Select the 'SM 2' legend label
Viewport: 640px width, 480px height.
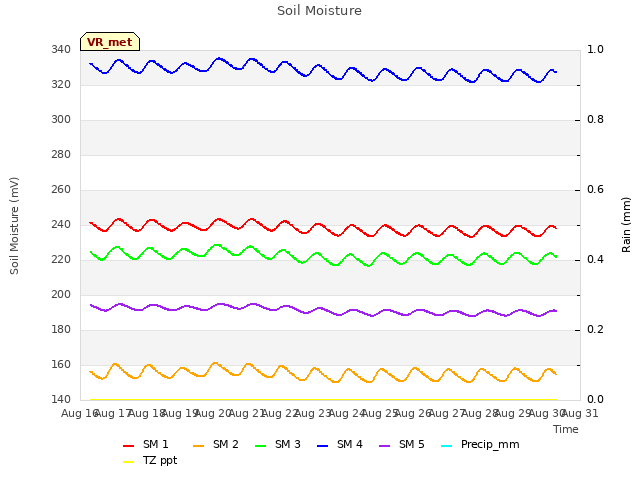click(226, 444)
